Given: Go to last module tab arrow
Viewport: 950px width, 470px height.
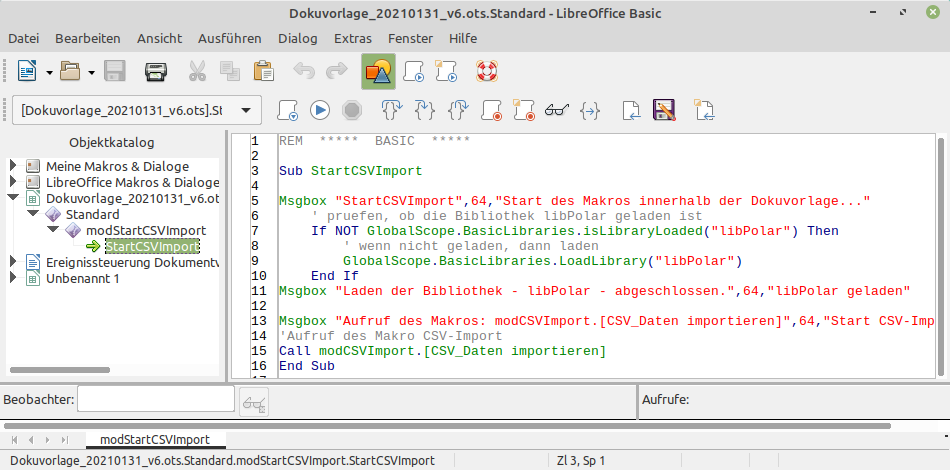Looking at the screenshot, I should point(64,440).
